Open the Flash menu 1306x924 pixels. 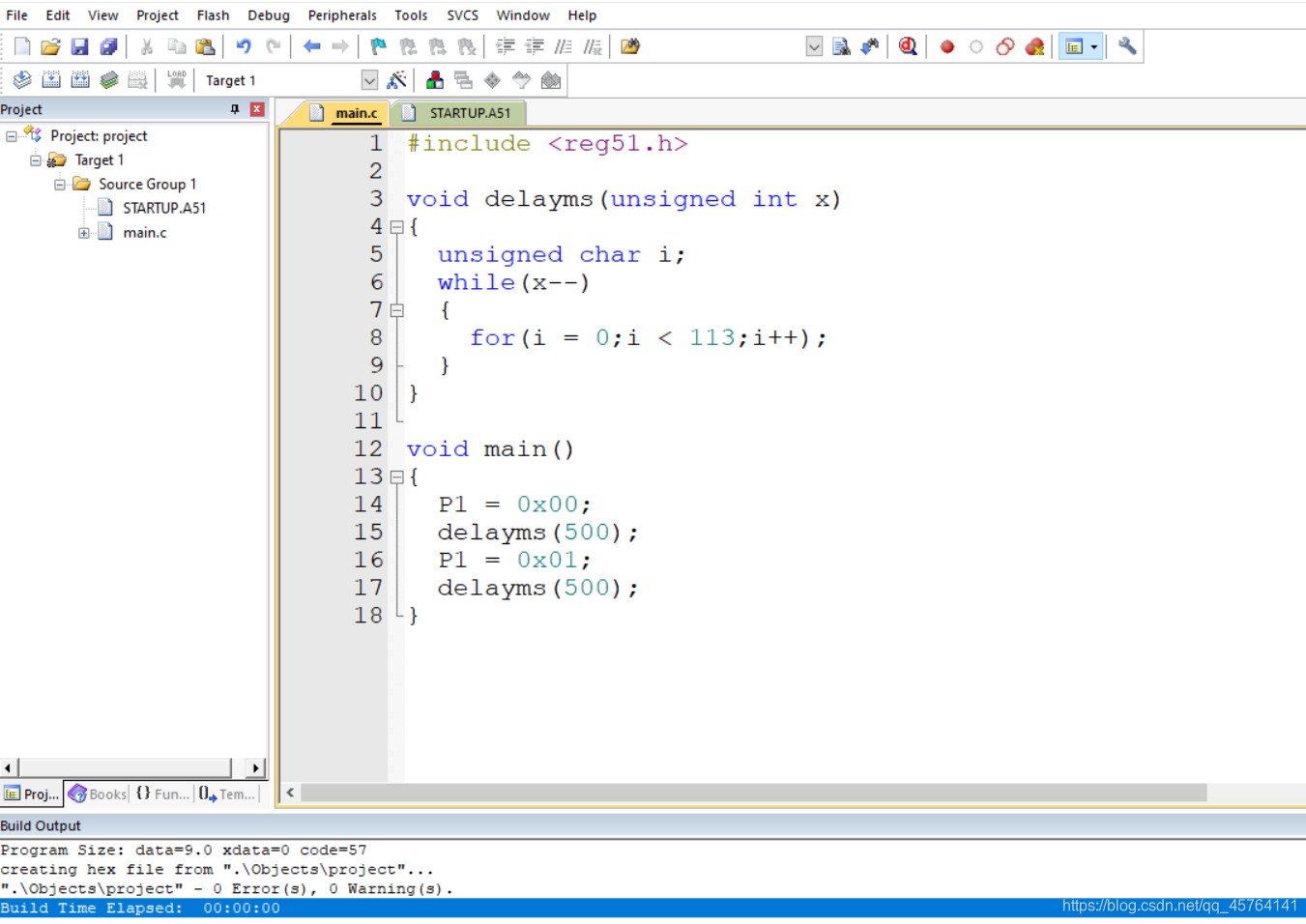coord(213,15)
